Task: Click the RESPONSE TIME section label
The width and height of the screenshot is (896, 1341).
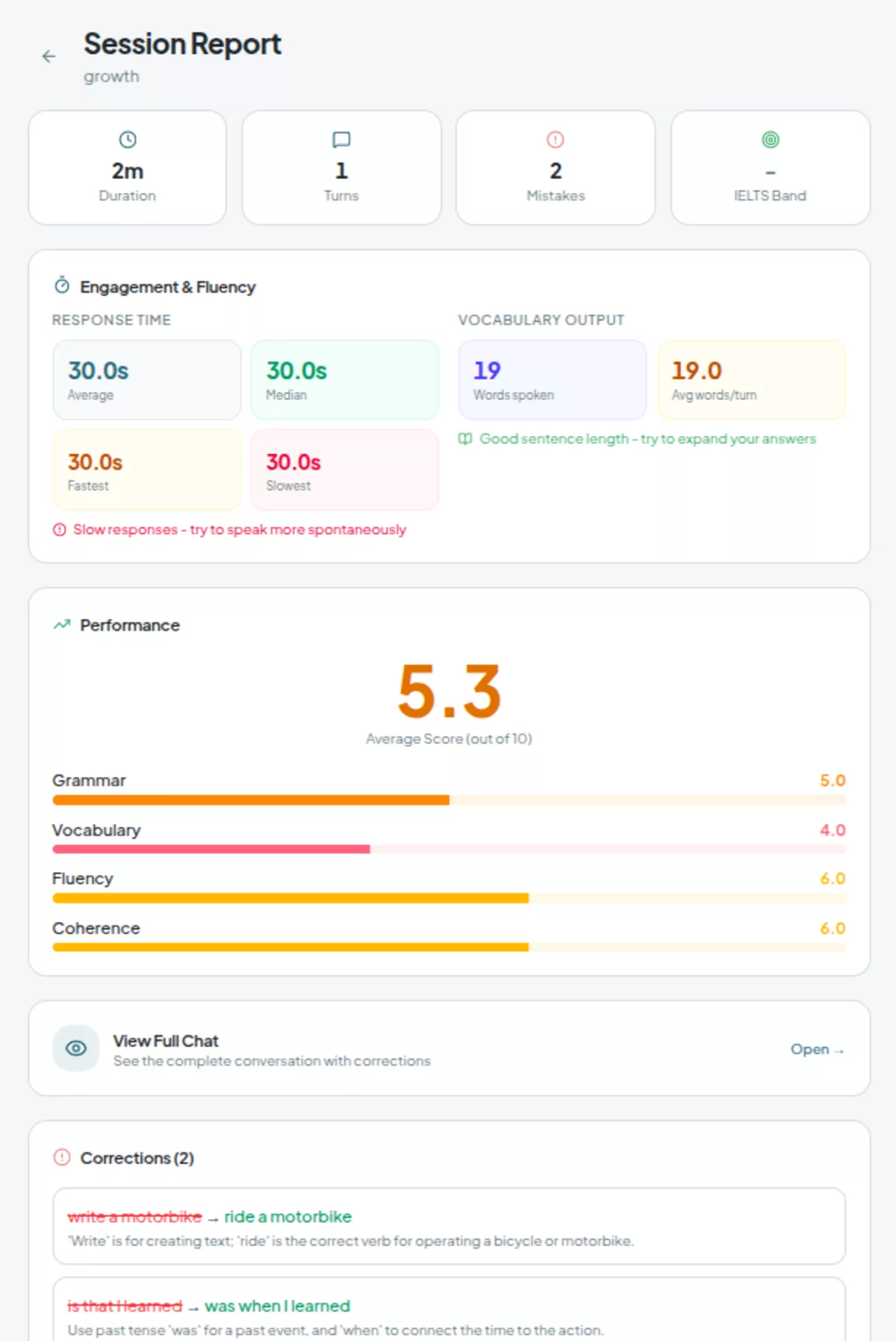Action: click(x=111, y=320)
